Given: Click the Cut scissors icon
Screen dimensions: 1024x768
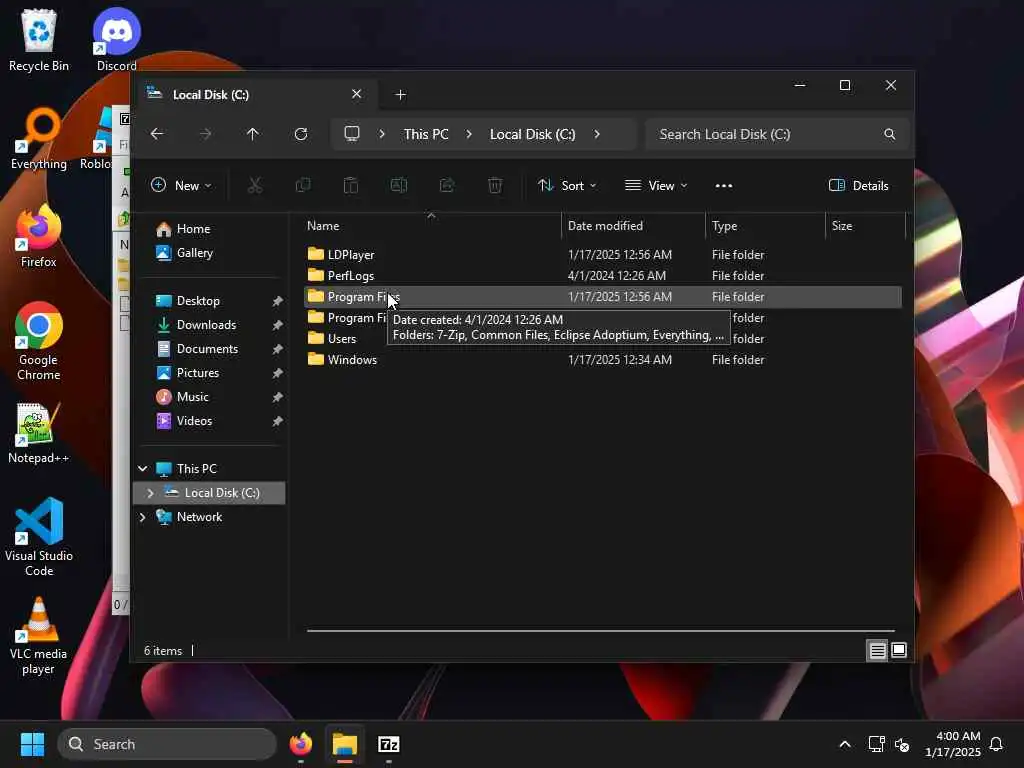Looking at the screenshot, I should pyautogui.click(x=255, y=185).
